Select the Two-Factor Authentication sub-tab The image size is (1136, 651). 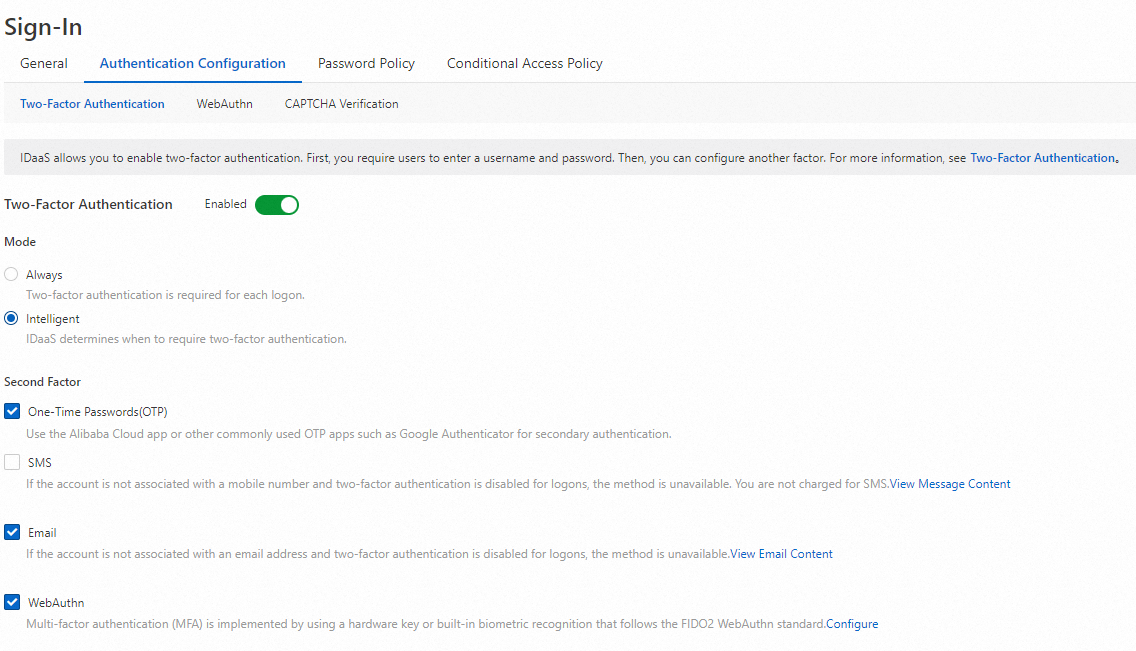[92, 104]
